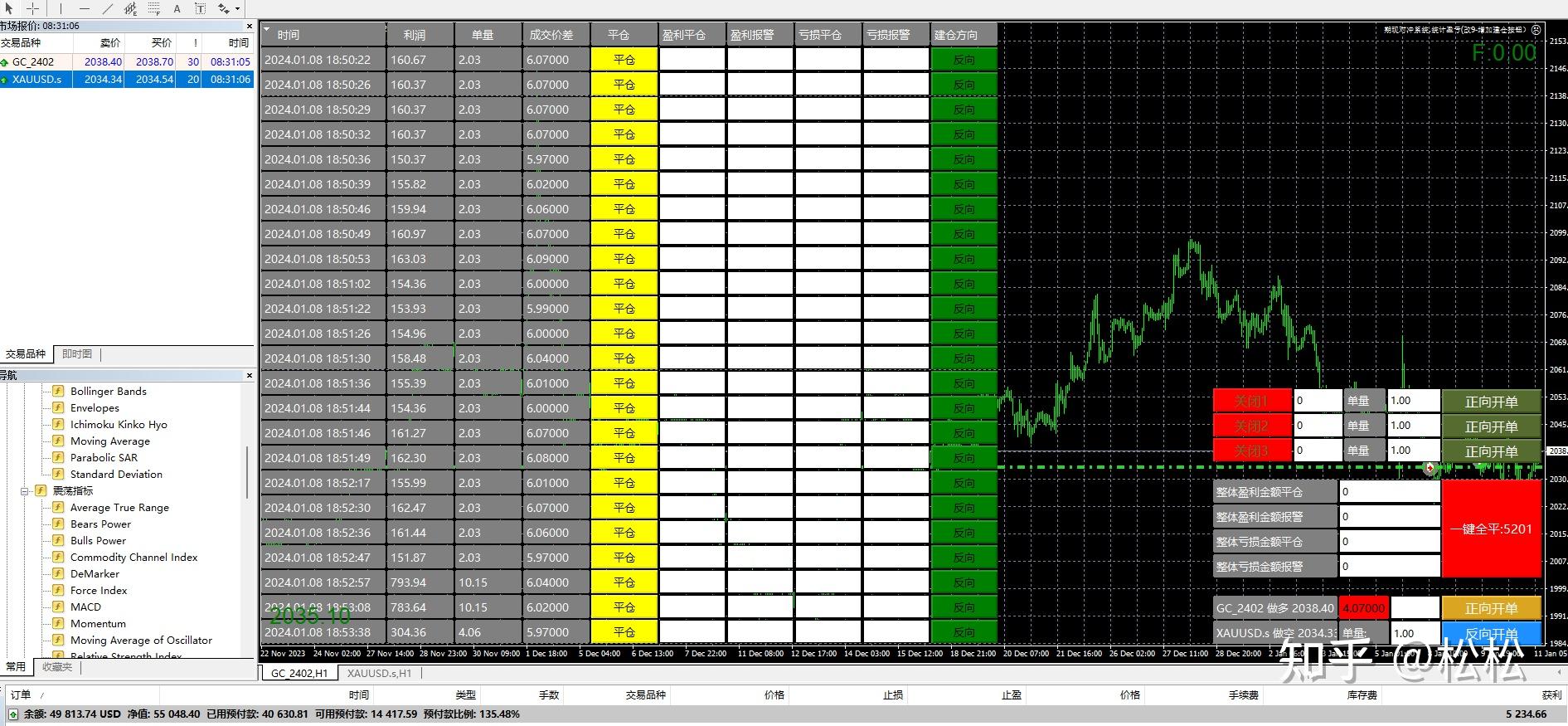
Task: Click 平仓 for the 18:50:22 order
Action: click(x=624, y=60)
